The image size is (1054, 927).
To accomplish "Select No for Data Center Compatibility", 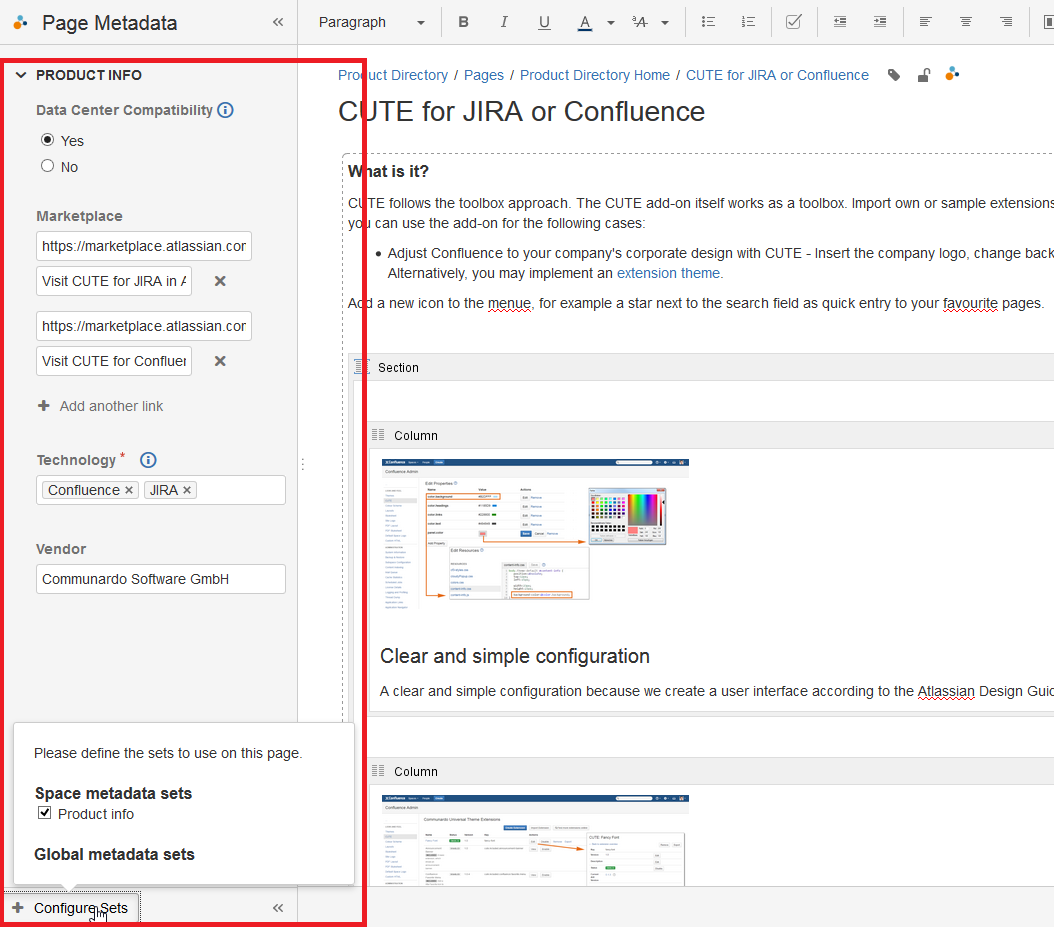I will [x=47, y=166].
